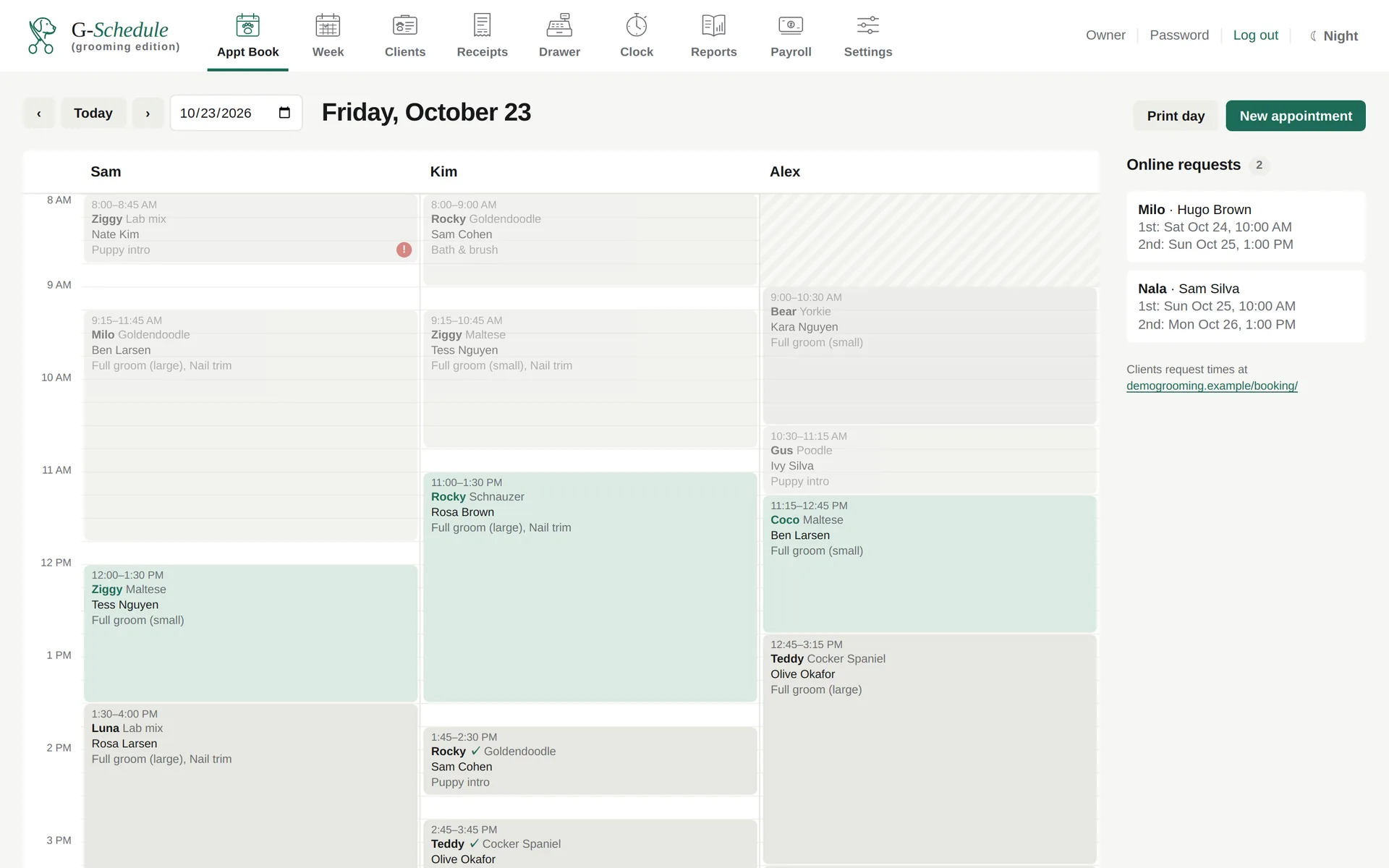The height and width of the screenshot is (868, 1389).
Task: Go to next day arrow
Action: (x=148, y=113)
